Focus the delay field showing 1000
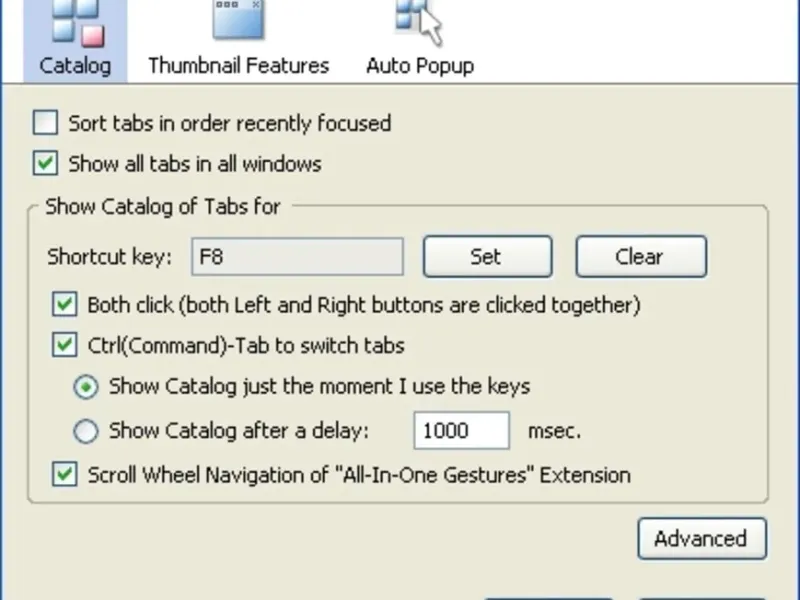The image size is (800, 600). [x=461, y=432]
